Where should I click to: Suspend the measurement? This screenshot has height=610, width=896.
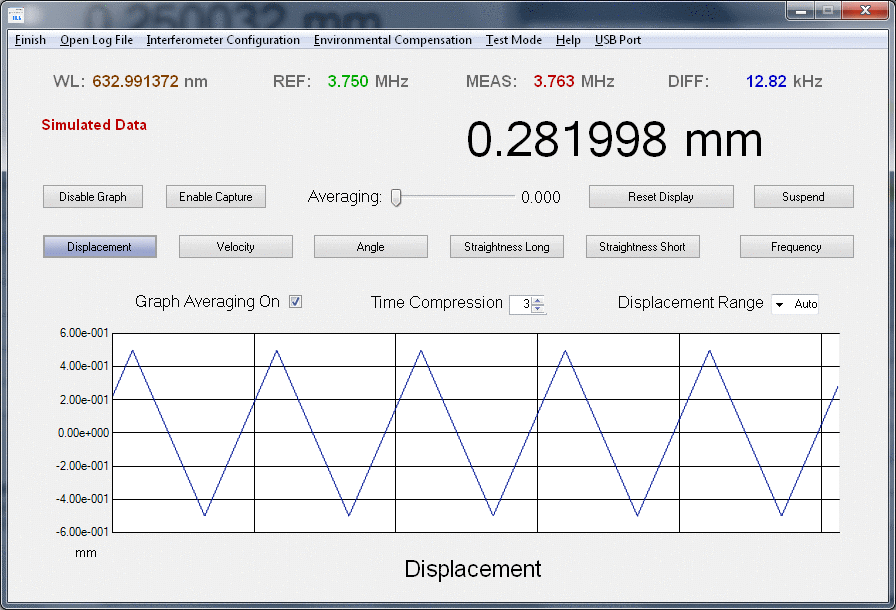(803, 196)
